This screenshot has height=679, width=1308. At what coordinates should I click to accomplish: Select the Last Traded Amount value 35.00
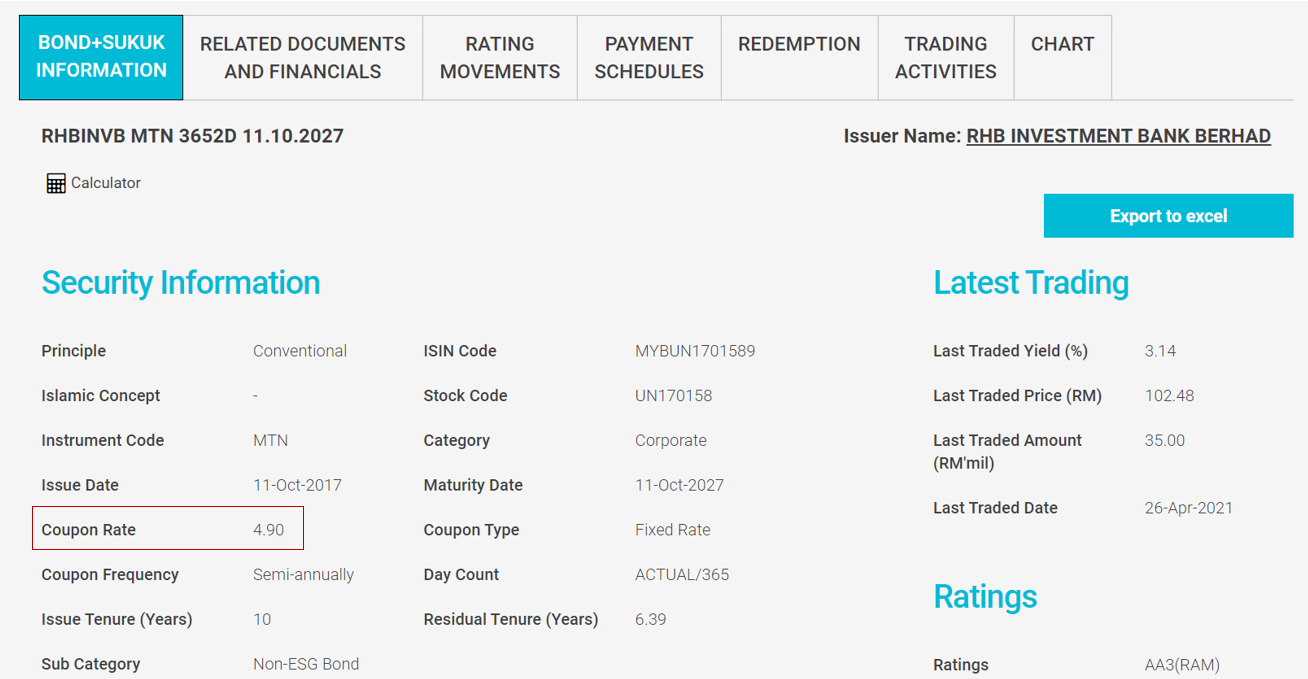click(x=1165, y=440)
